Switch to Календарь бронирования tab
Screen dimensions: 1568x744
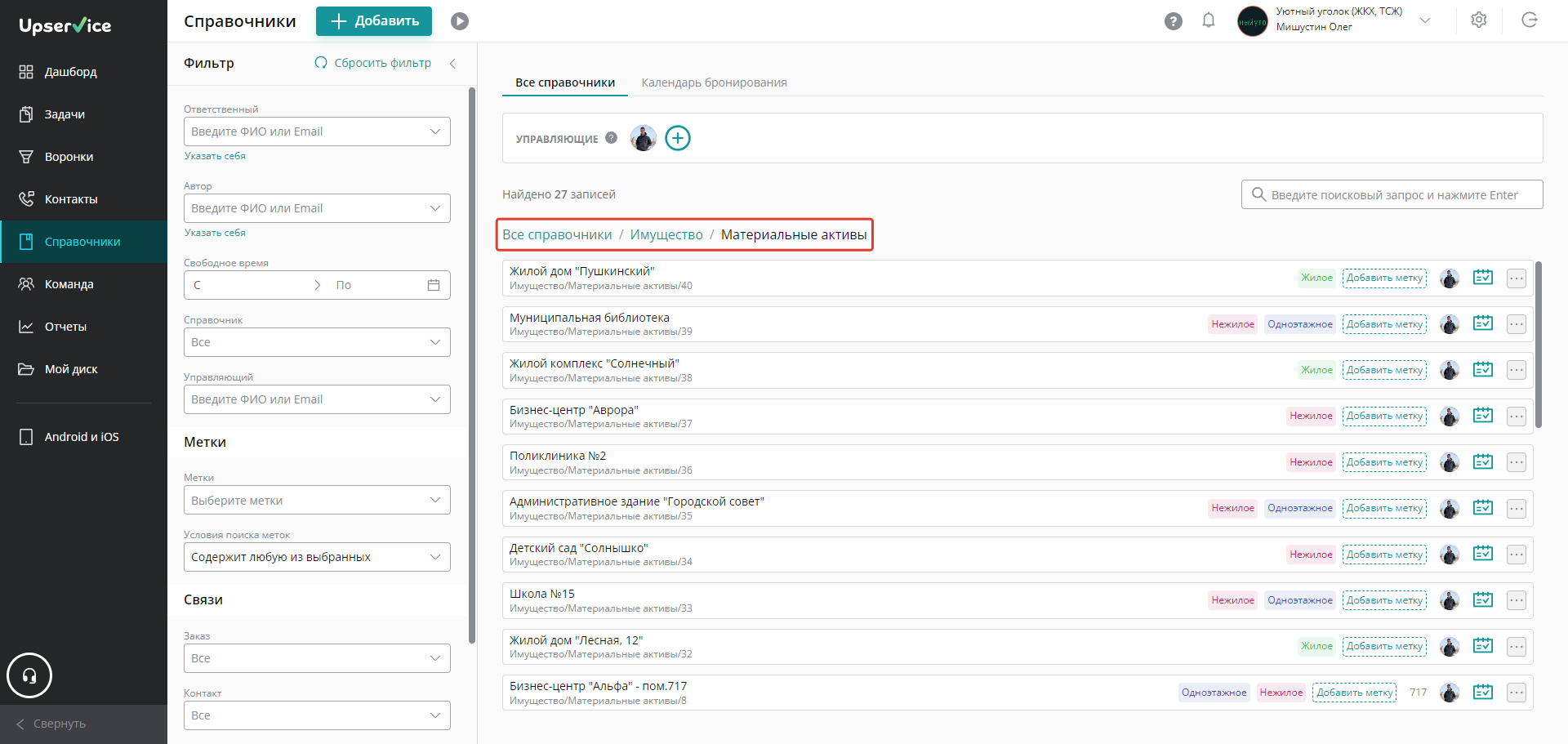tap(714, 82)
